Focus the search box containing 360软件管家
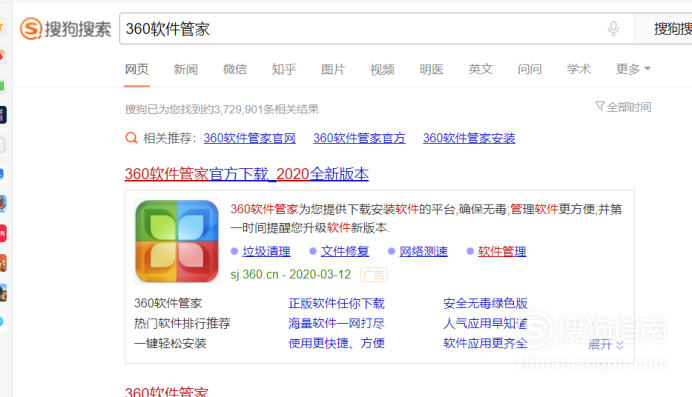 (377, 29)
